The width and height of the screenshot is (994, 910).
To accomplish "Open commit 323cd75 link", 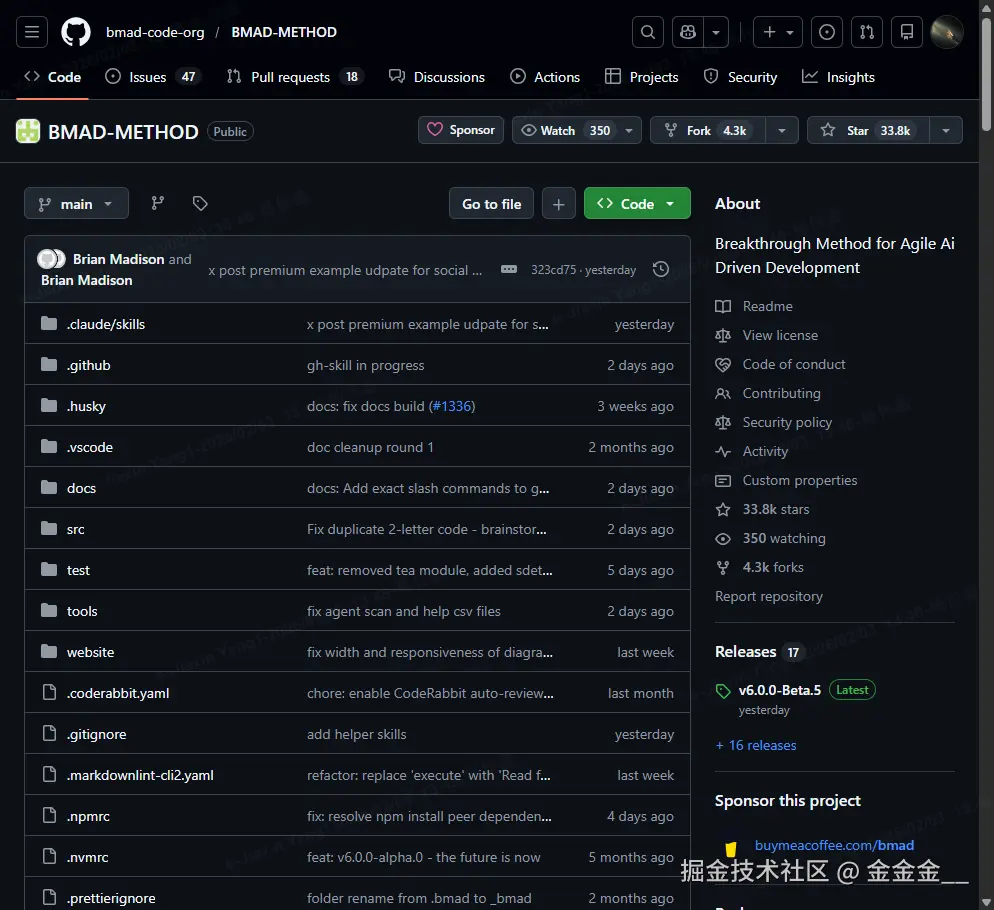I will (553, 270).
